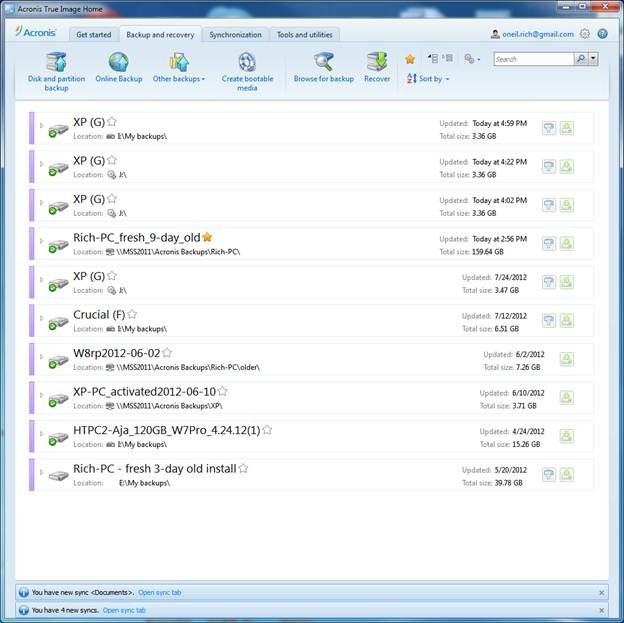The image size is (624, 623).
Task: Mark Crucial (F) backup as favorite
Action: coord(132,314)
